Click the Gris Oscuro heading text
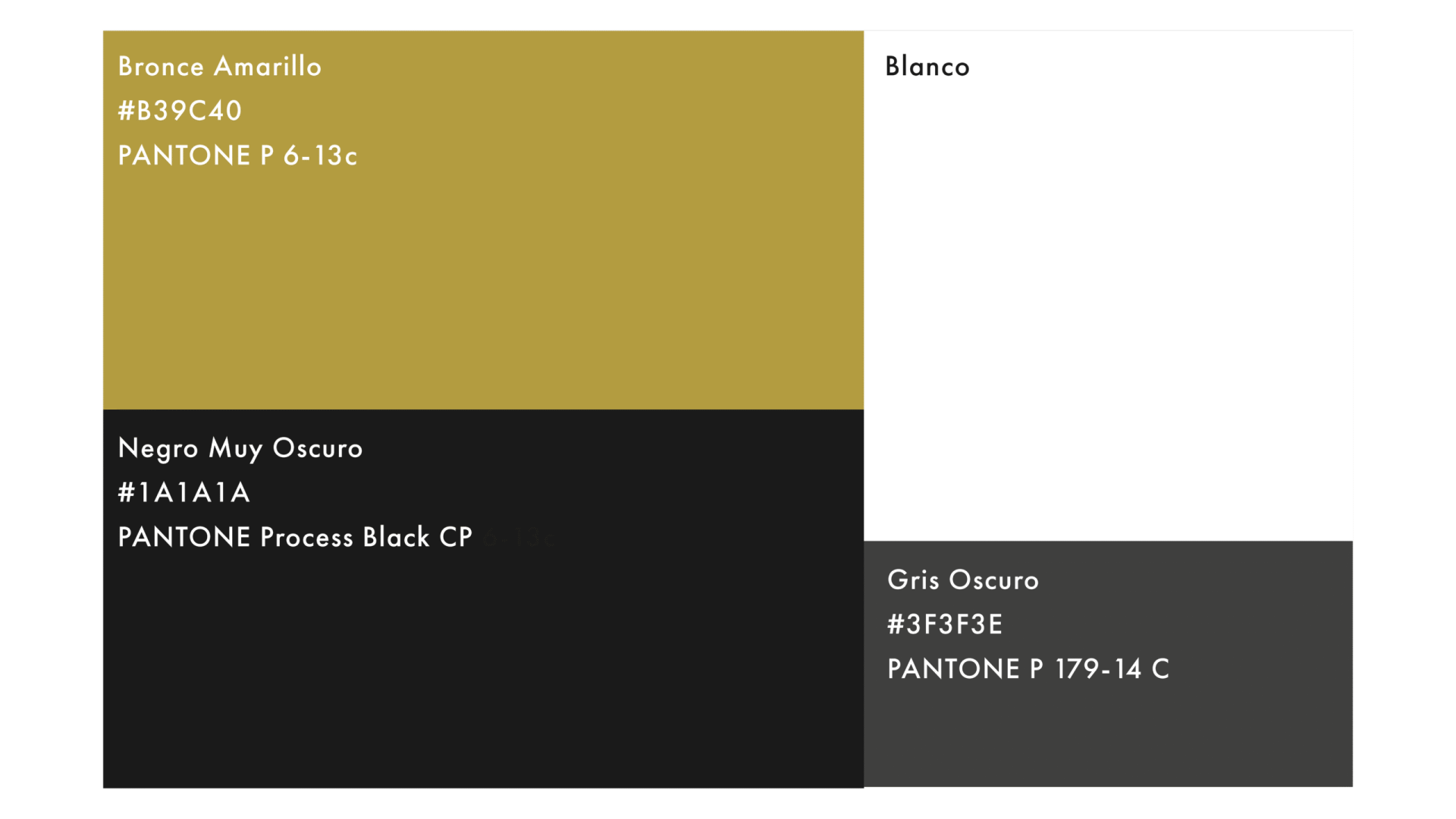The image size is (1456, 819). pyautogui.click(x=963, y=580)
